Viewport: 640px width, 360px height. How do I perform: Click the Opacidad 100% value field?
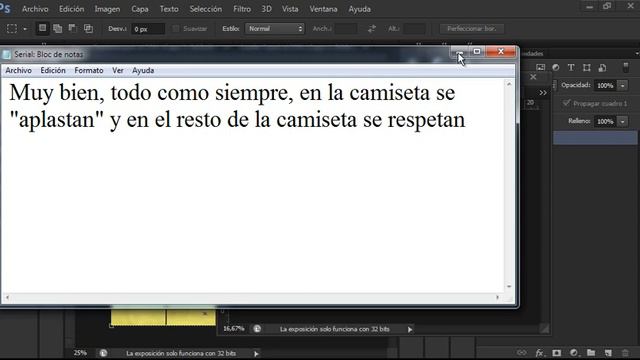click(606, 86)
